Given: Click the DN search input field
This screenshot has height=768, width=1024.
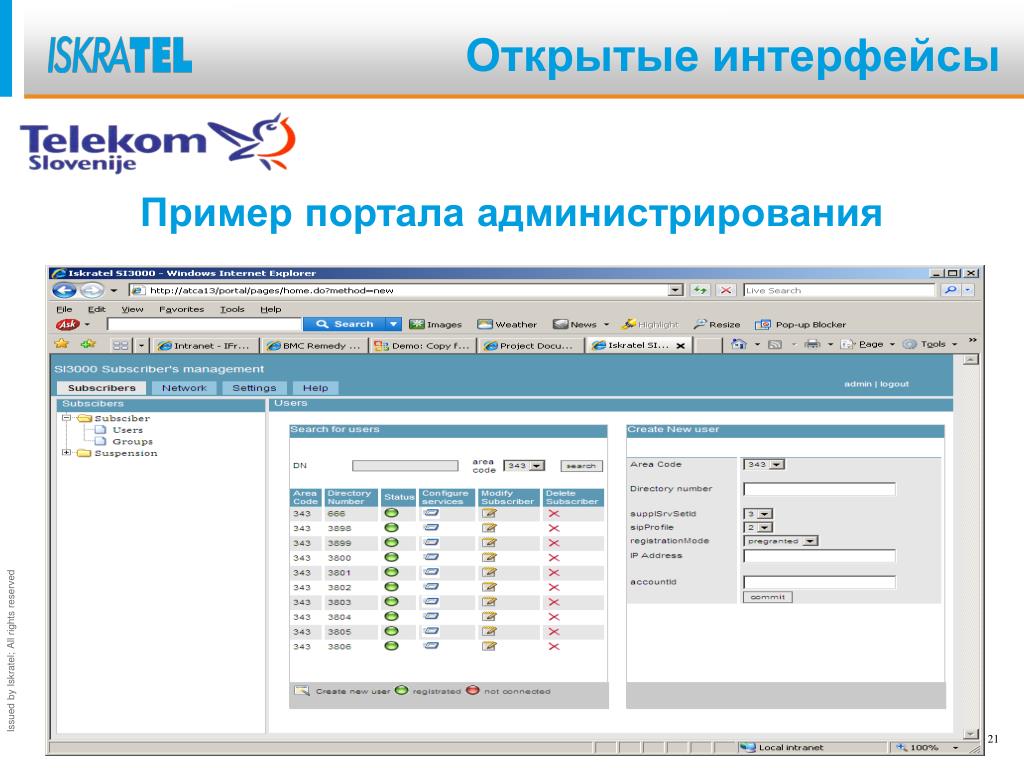Looking at the screenshot, I should (405, 466).
